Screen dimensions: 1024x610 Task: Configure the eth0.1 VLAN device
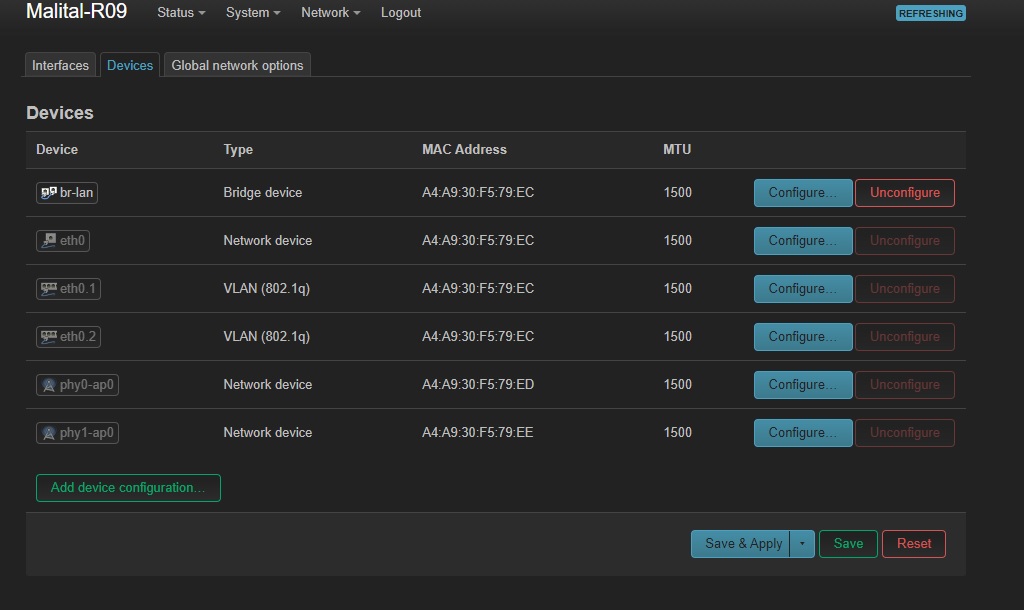tap(803, 289)
